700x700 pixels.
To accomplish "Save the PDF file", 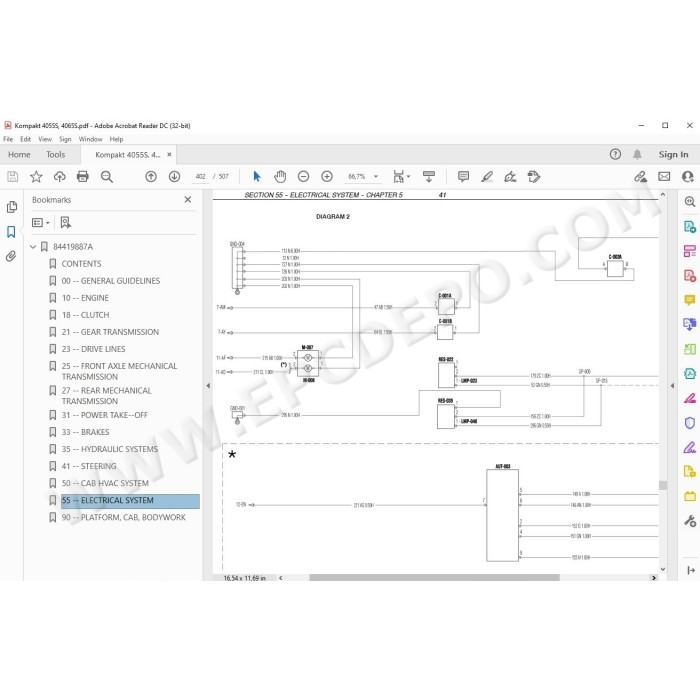I will tap(13, 177).
